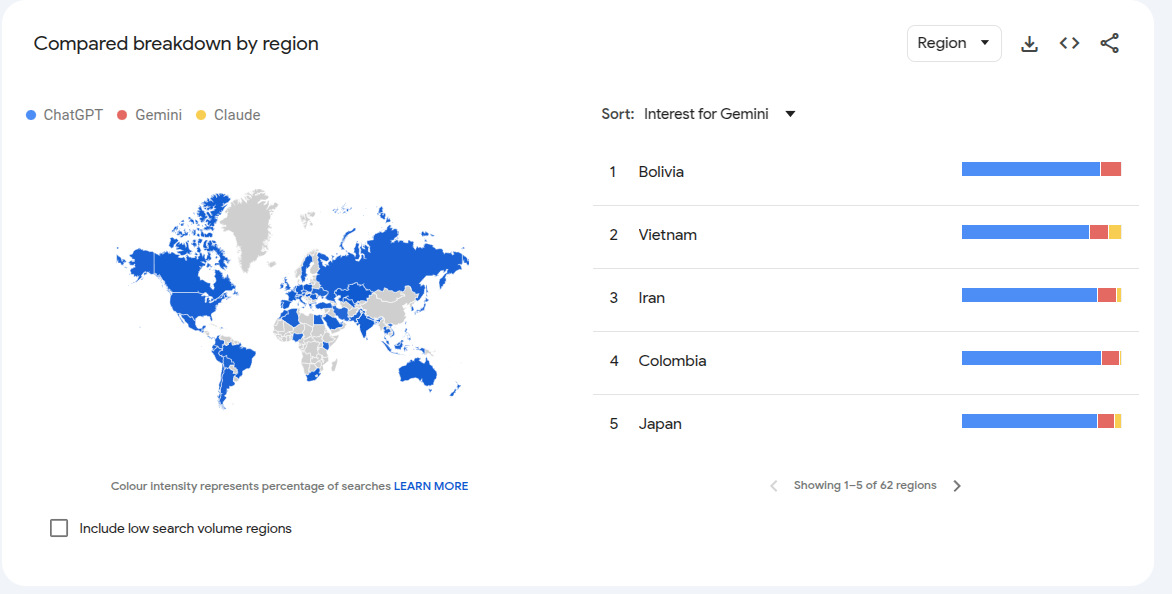The width and height of the screenshot is (1172, 594).
Task: Click the blue ChatGPT legend dot
Action: pyautogui.click(x=31, y=115)
